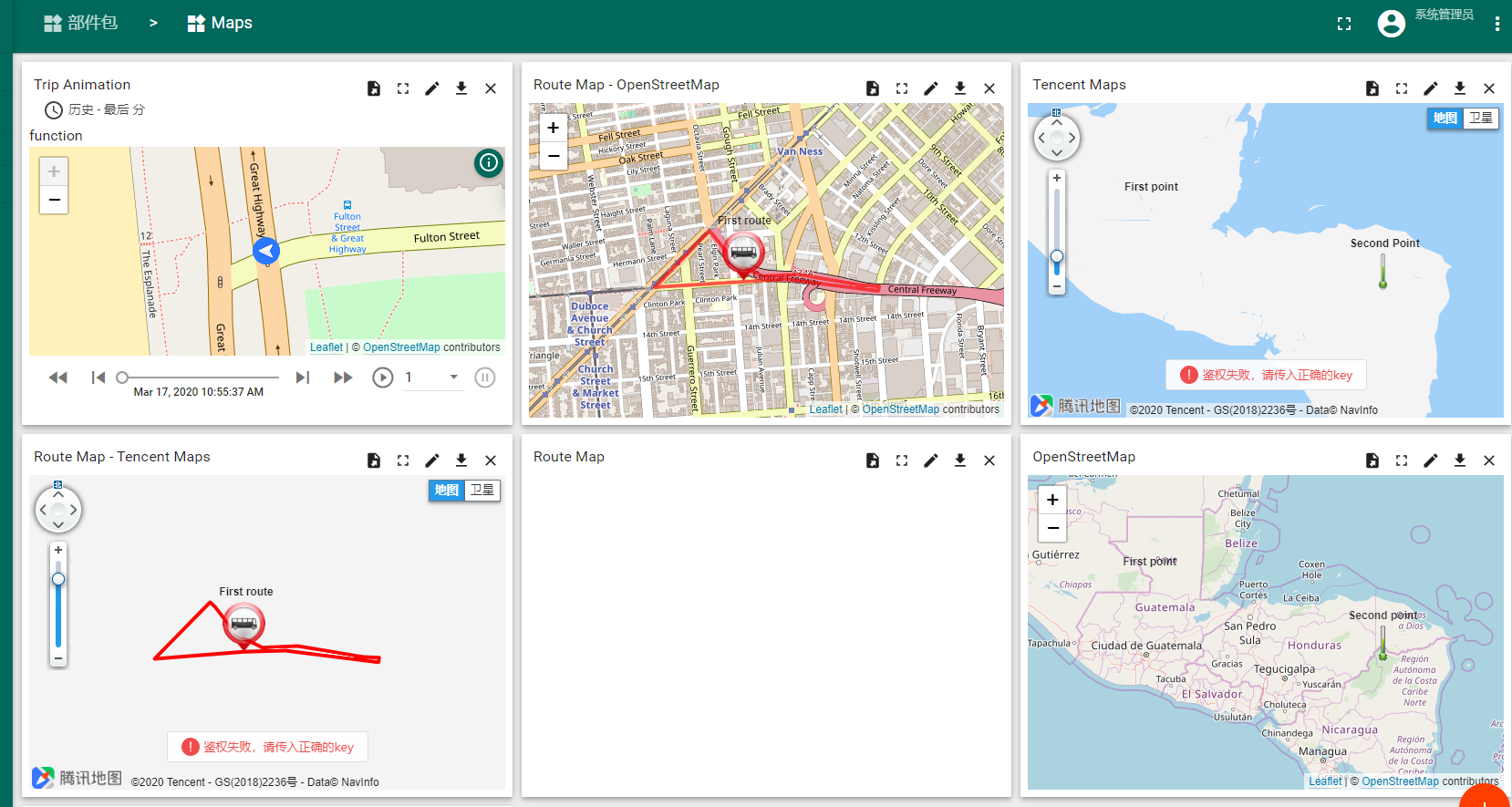Screen dimensions: 1512x807
Task: Switch Tencent Maps to 地图 view
Action: click(x=1445, y=119)
